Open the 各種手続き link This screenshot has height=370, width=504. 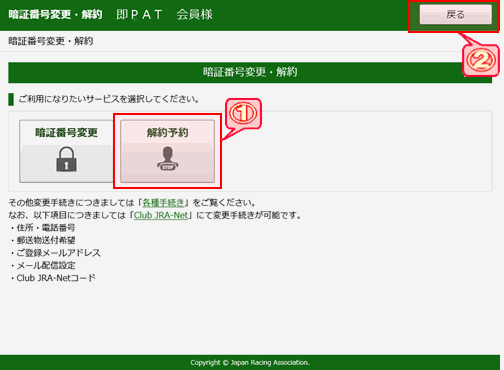pos(163,203)
